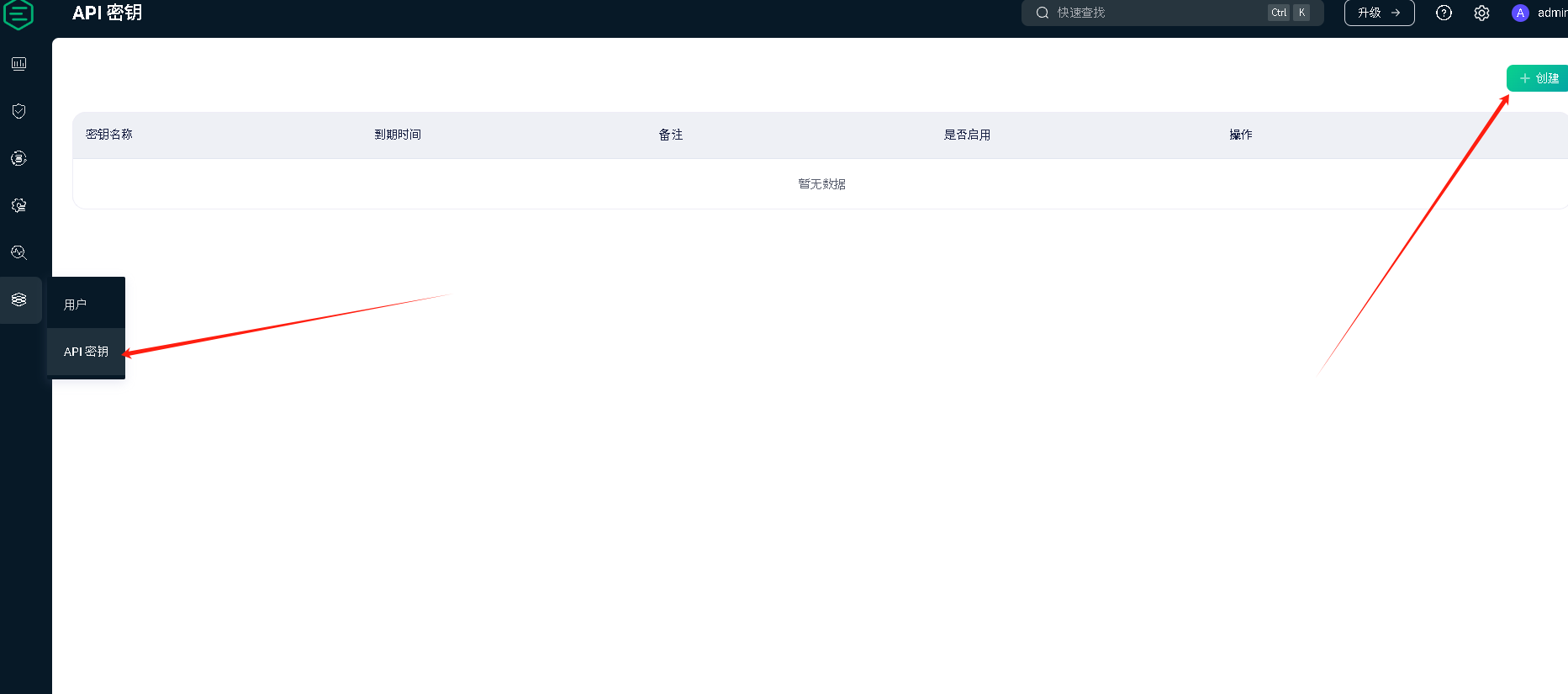Click the 创建 create button
Image resolution: width=1568 pixels, height=694 pixels.
[x=1538, y=78]
